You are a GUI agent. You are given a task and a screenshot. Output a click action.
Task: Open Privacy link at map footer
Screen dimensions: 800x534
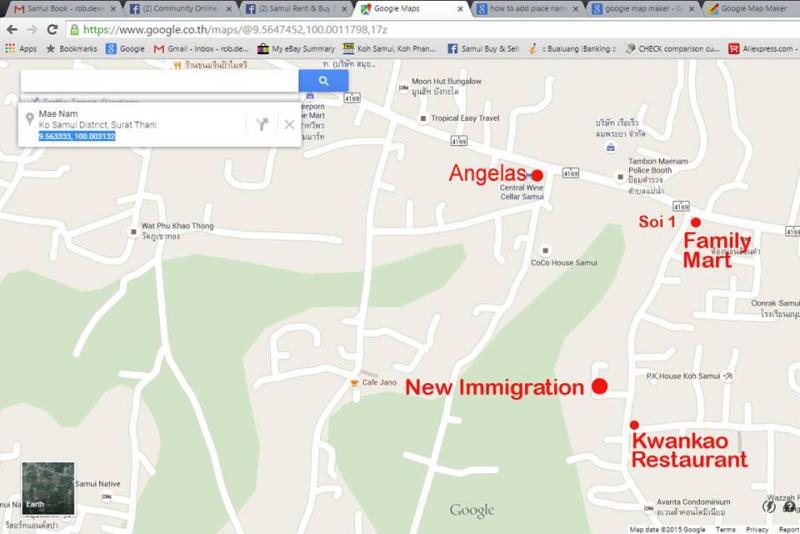click(x=757, y=529)
